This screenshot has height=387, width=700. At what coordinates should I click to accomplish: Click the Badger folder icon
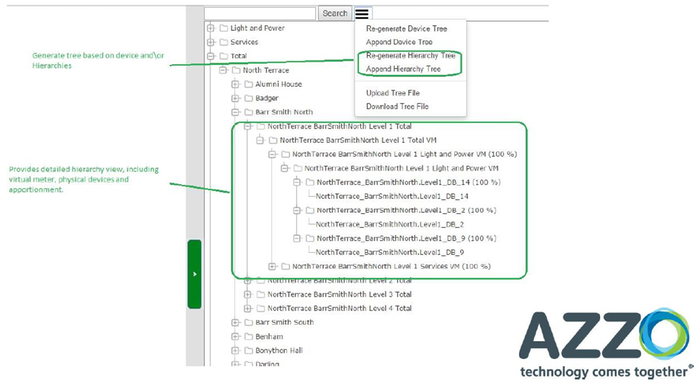tap(249, 98)
